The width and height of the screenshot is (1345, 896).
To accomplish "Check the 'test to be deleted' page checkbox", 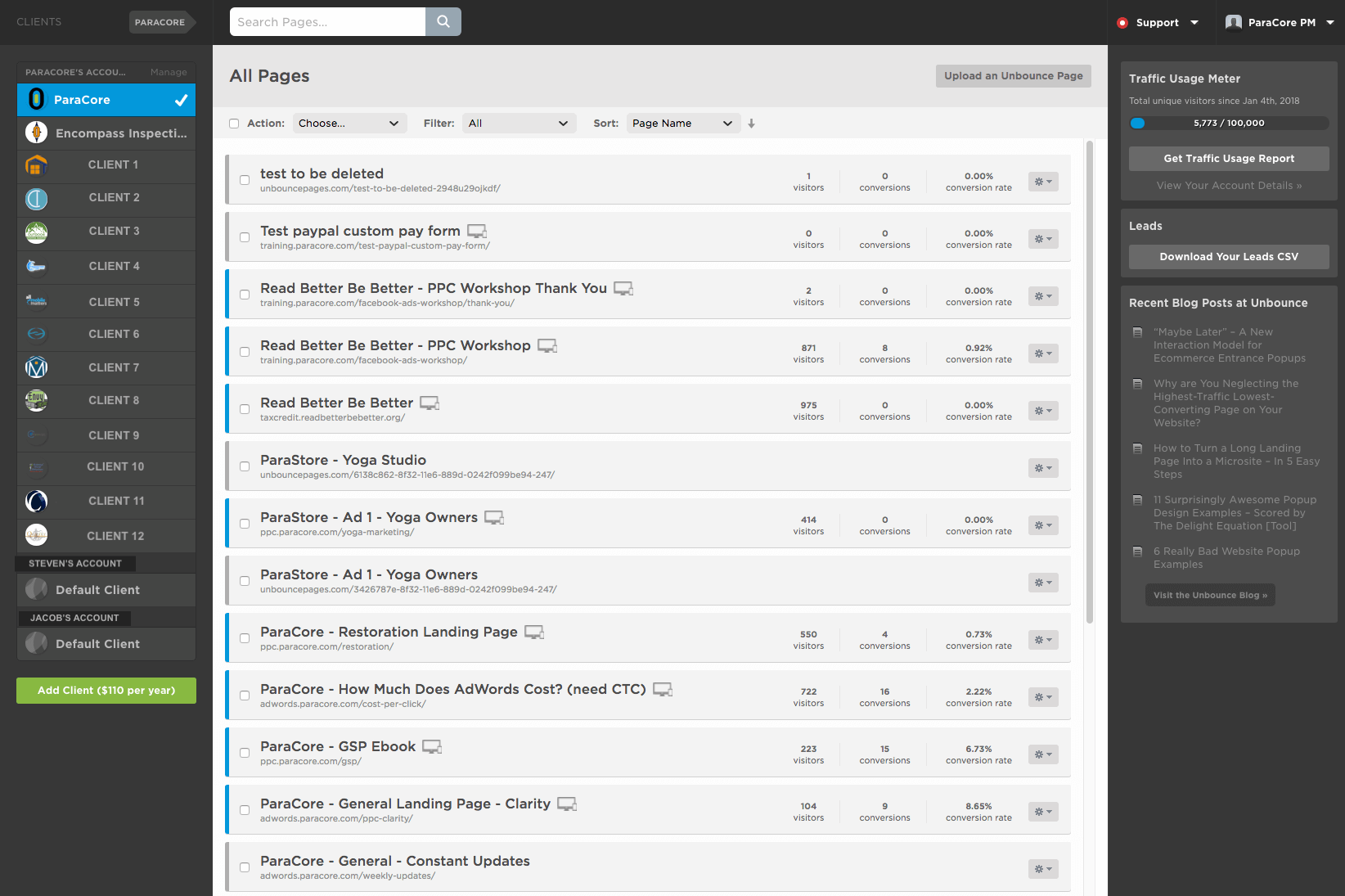I will (x=245, y=180).
